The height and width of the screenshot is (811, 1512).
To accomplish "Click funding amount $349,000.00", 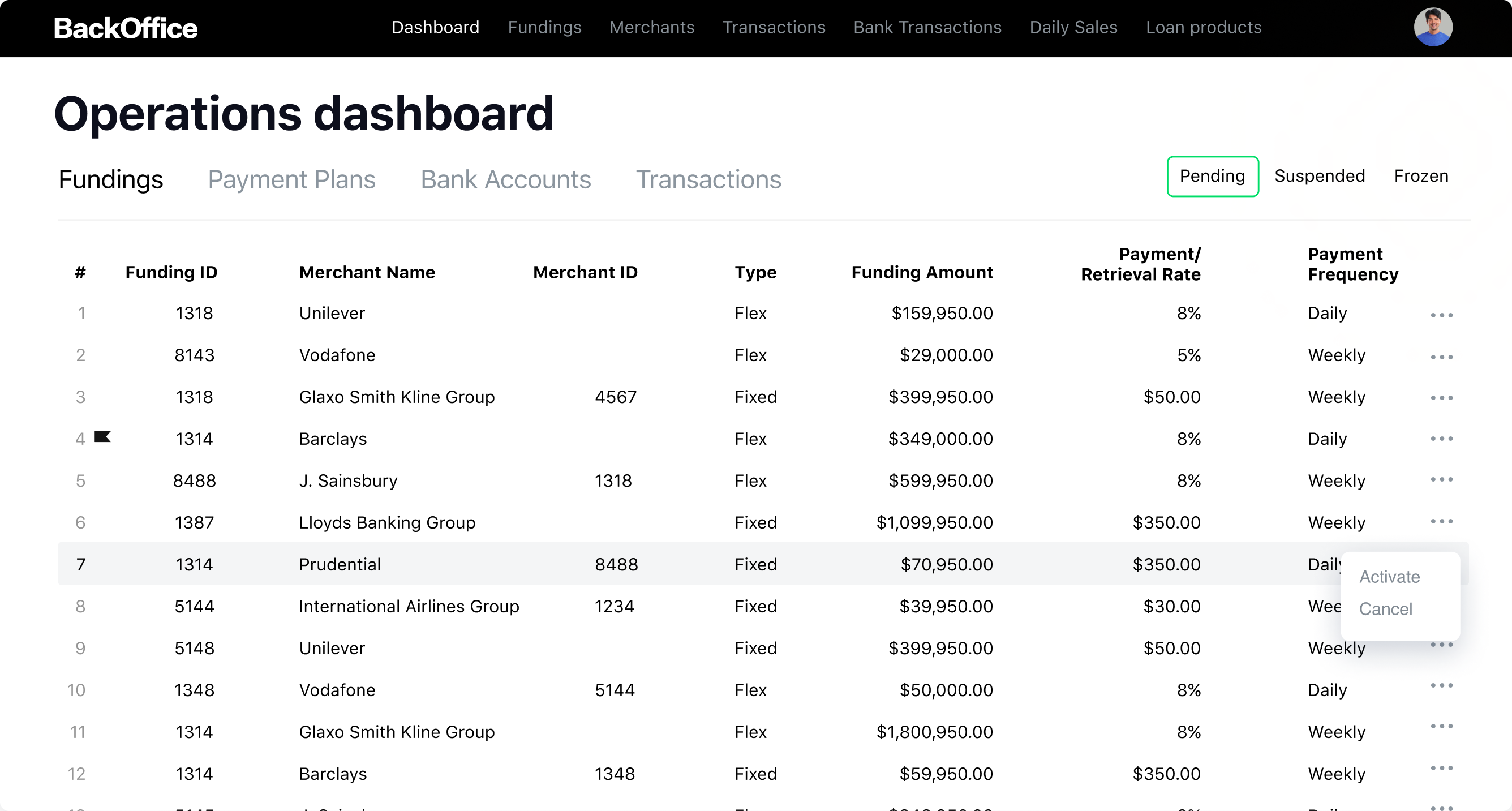I will pyautogui.click(x=940, y=439).
